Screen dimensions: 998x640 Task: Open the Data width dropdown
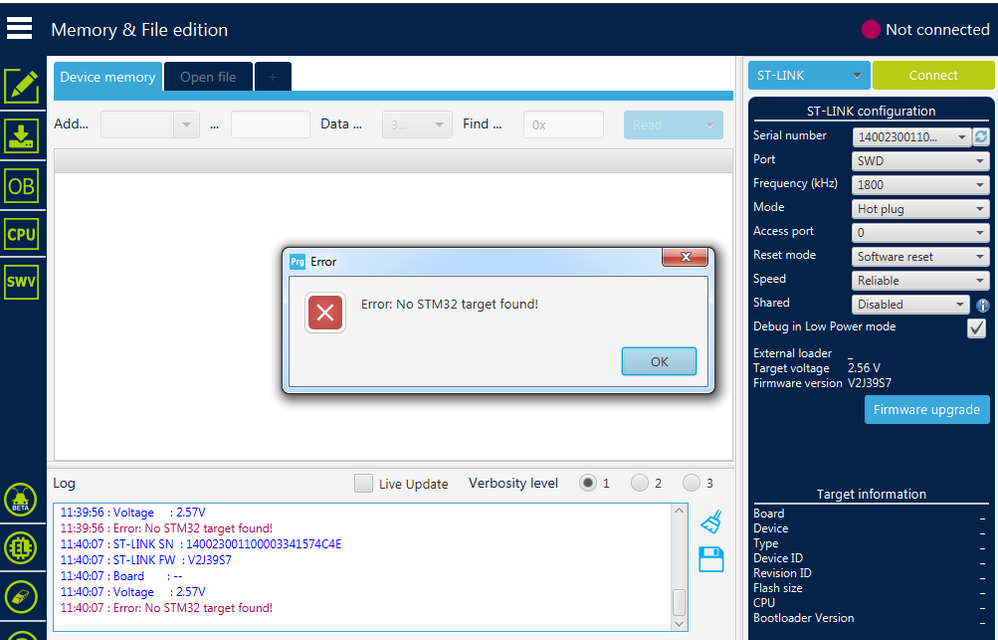click(417, 125)
